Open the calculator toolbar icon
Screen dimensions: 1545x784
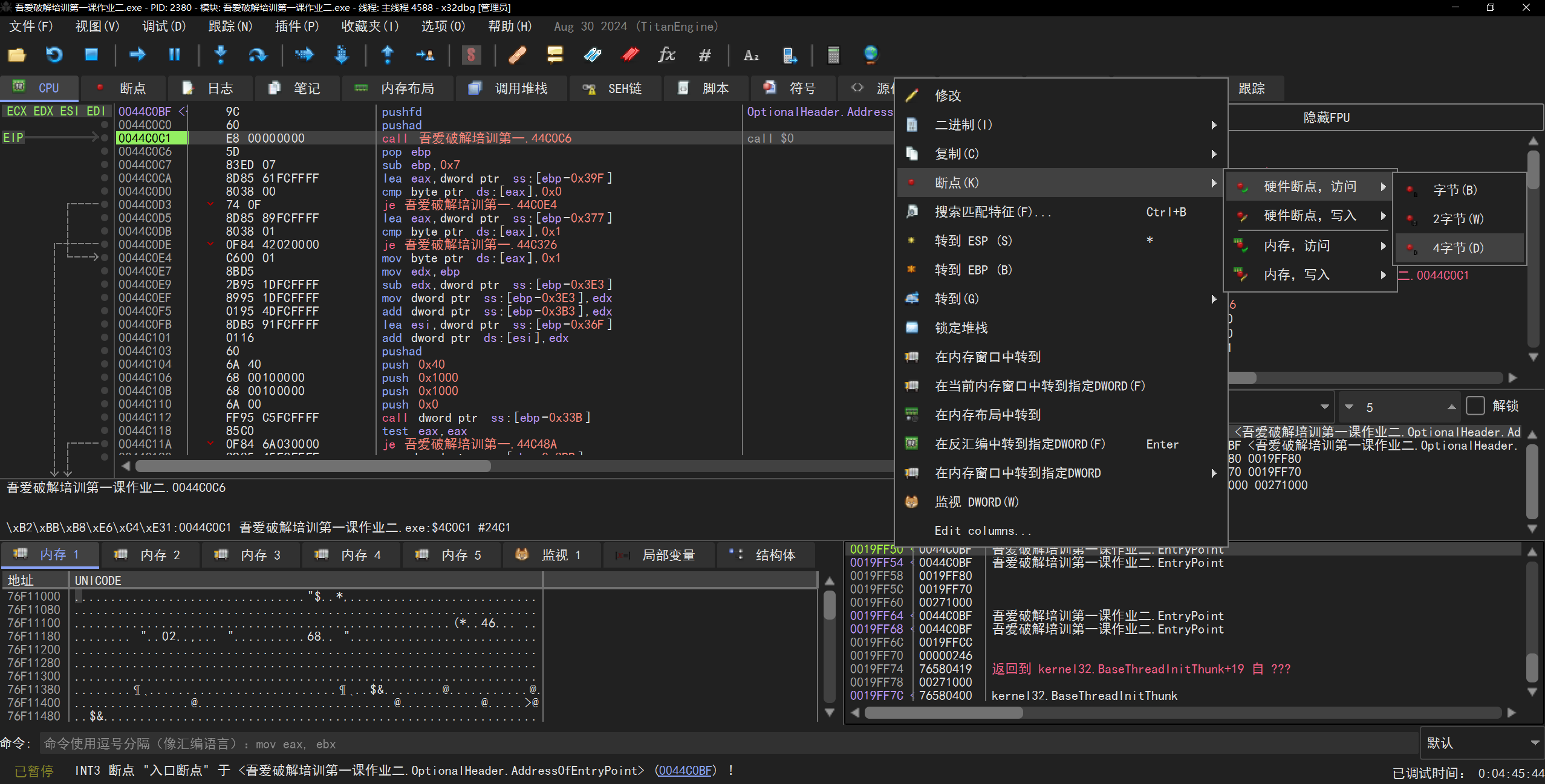(834, 55)
